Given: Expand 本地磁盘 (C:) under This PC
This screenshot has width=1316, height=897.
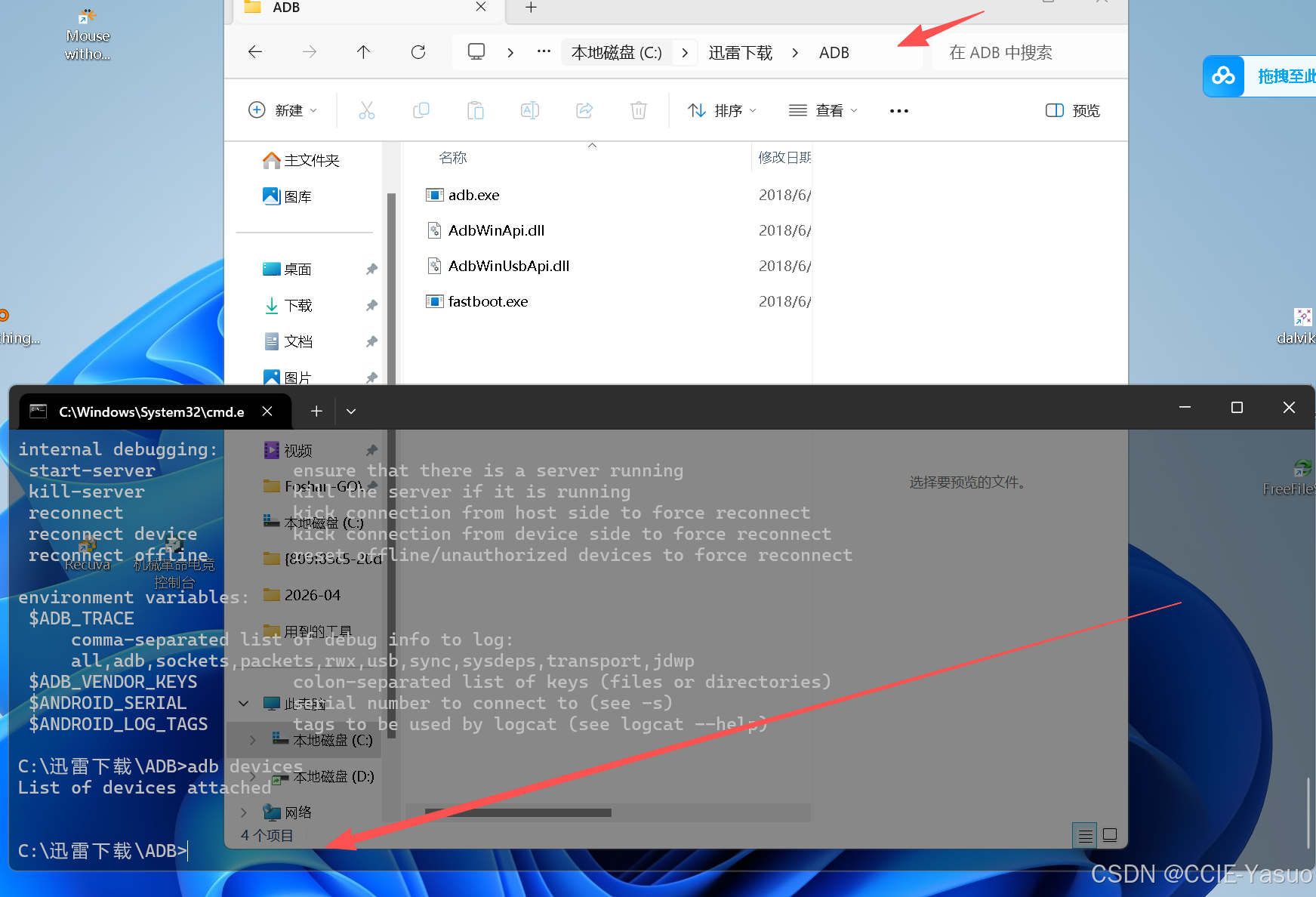Looking at the screenshot, I should point(253,740).
